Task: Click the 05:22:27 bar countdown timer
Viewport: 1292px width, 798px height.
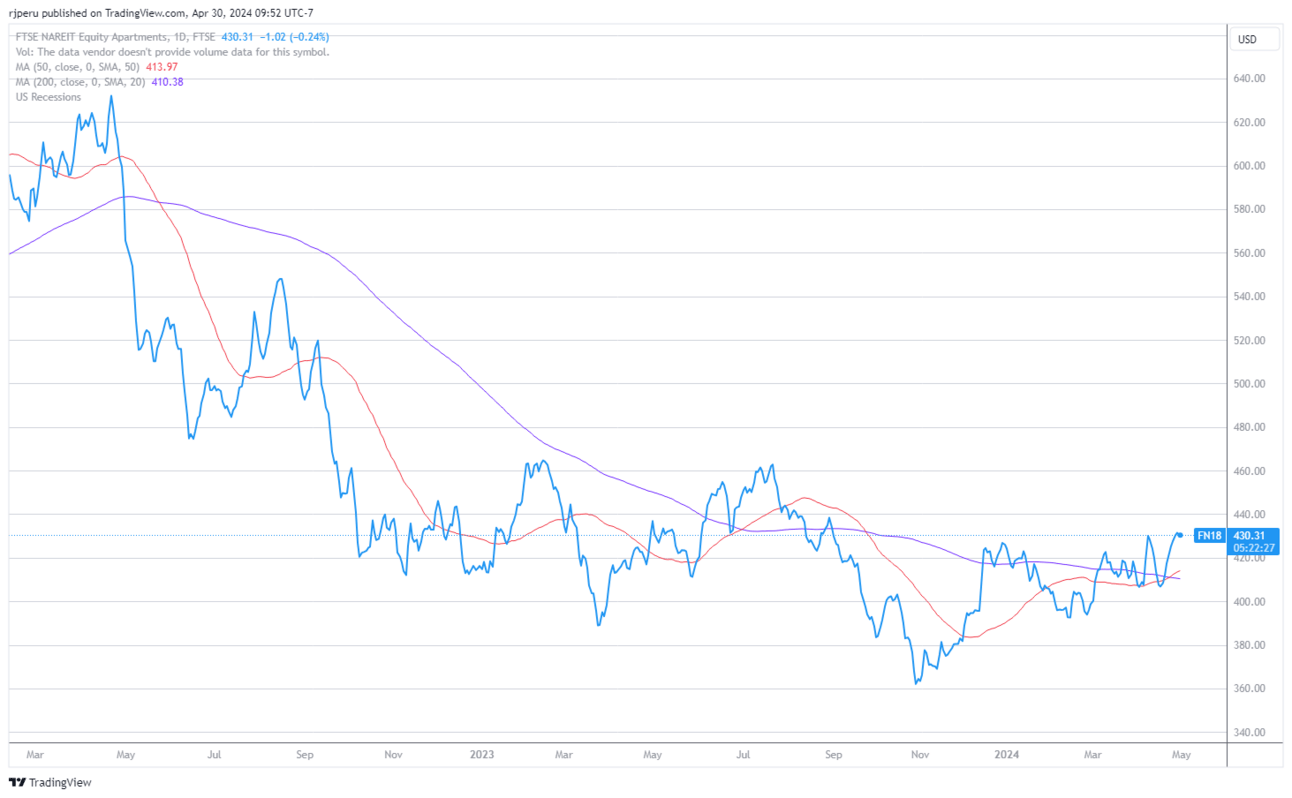Action: 1253,548
